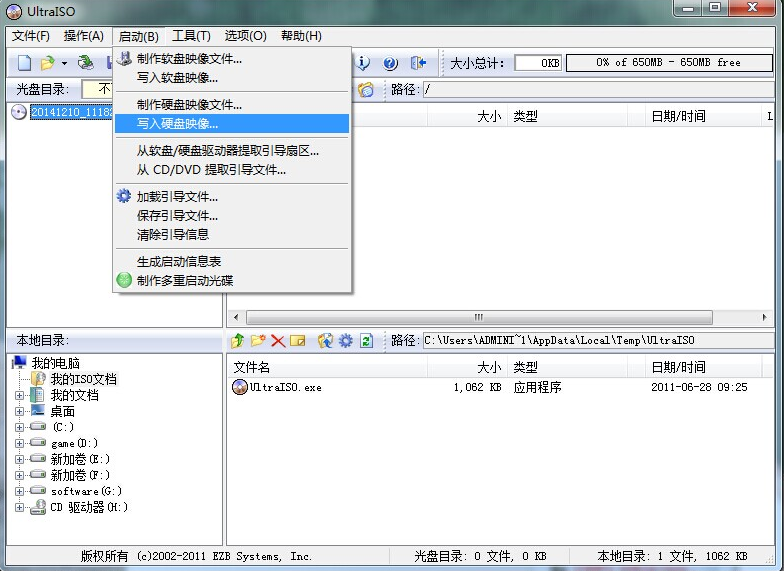The height and width of the screenshot is (571, 784).
Task: Open the 操作(A) menu
Action: pyautogui.click(x=84, y=36)
